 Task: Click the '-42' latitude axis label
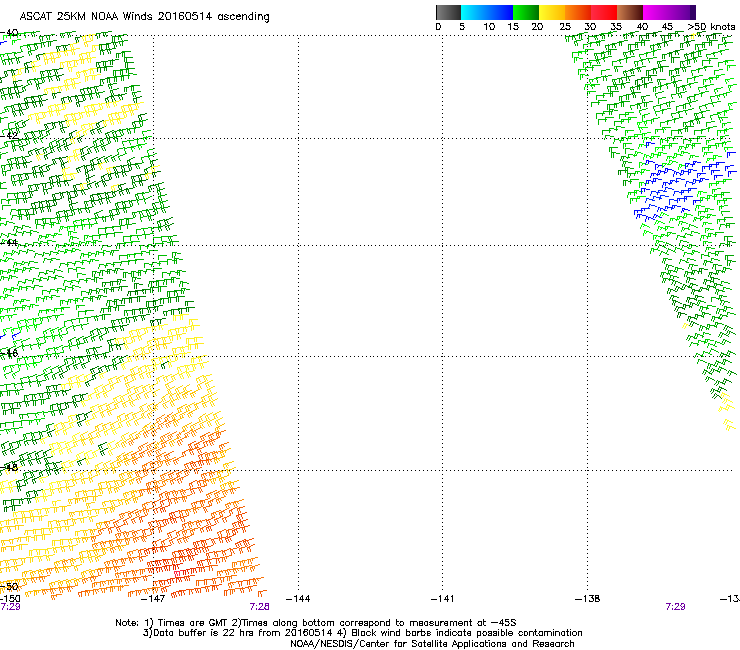pos(9,135)
